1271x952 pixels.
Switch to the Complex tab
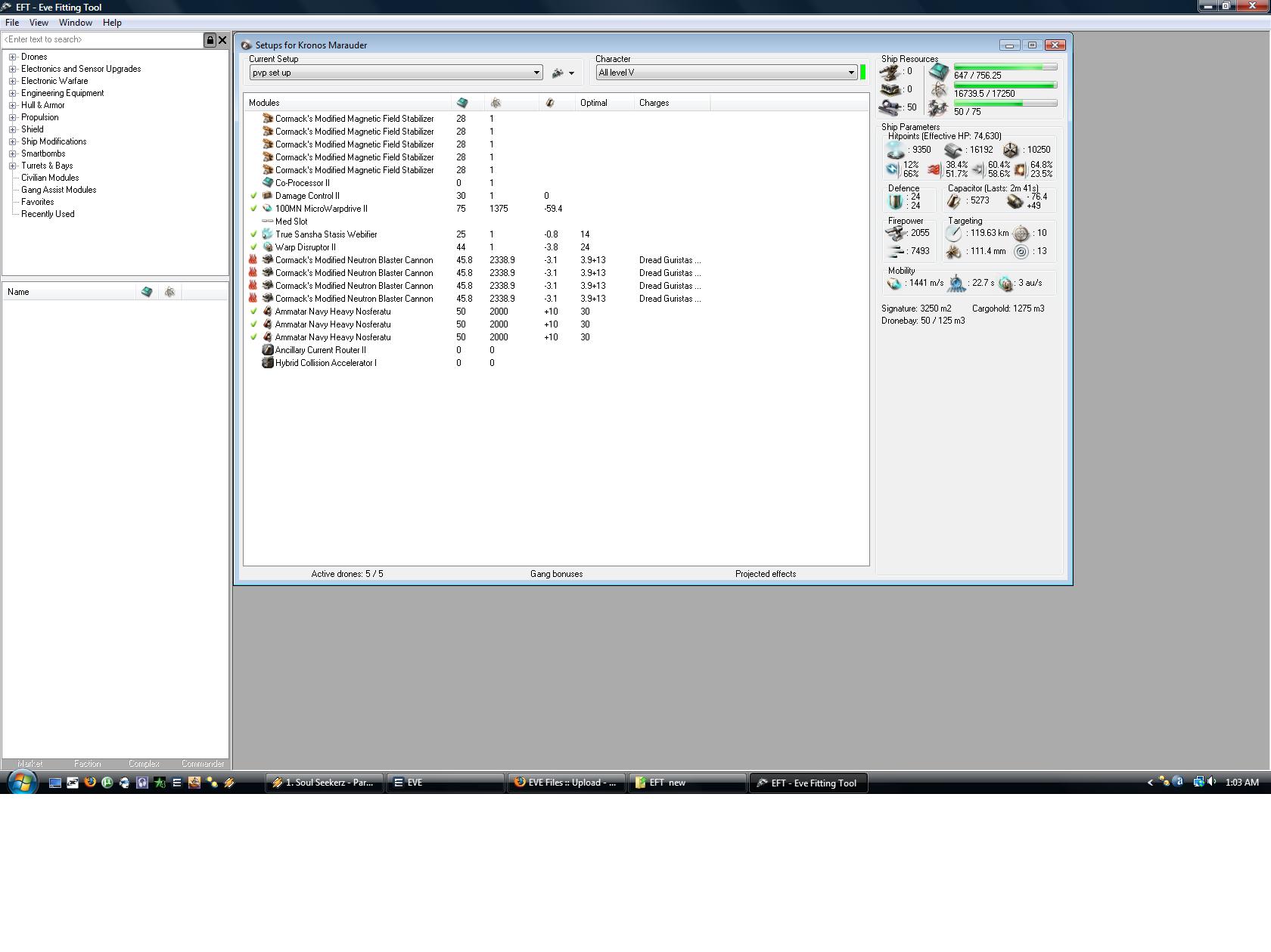point(144,764)
